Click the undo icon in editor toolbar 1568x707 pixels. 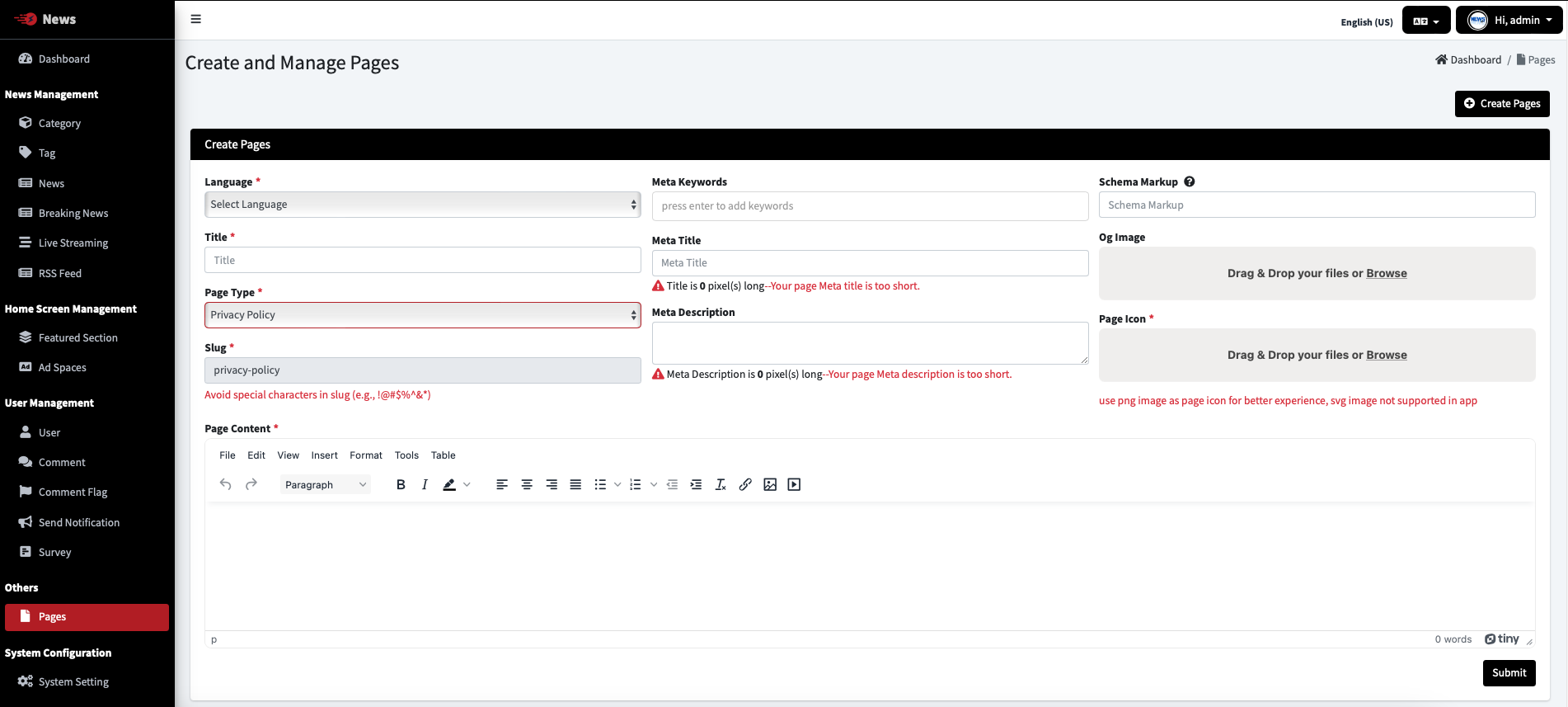(x=226, y=484)
